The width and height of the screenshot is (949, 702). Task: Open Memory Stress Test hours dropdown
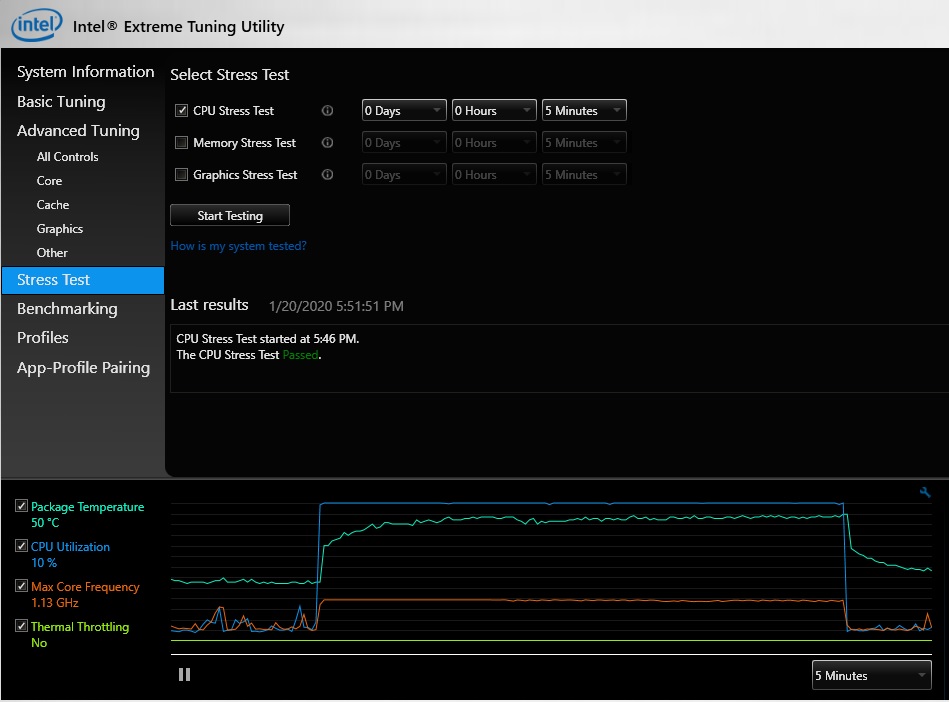pos(494,143)
